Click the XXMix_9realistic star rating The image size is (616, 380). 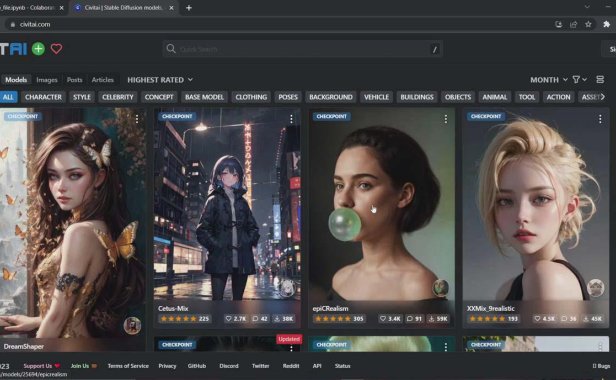point(493,319)
